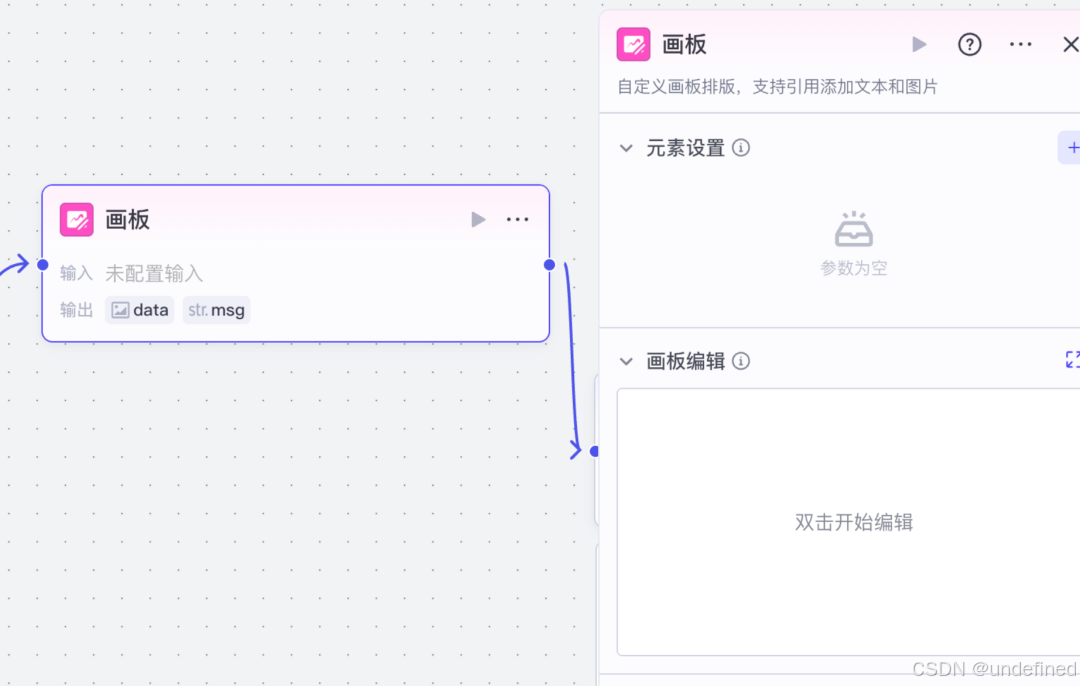Click the 输出 label on the node
1080x686 pixels.
[x=76, y=310]
